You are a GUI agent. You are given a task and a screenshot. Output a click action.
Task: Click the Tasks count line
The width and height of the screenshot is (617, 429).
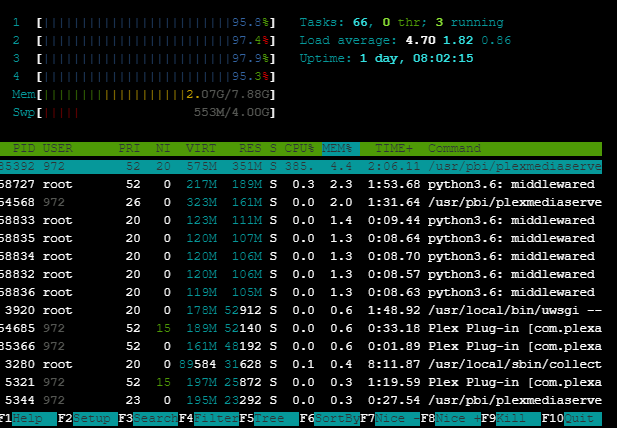(401, 22)
